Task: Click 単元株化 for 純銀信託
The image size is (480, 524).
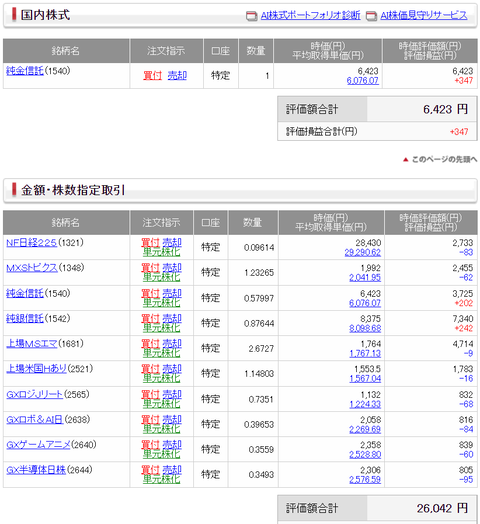Action: point(161,328)
